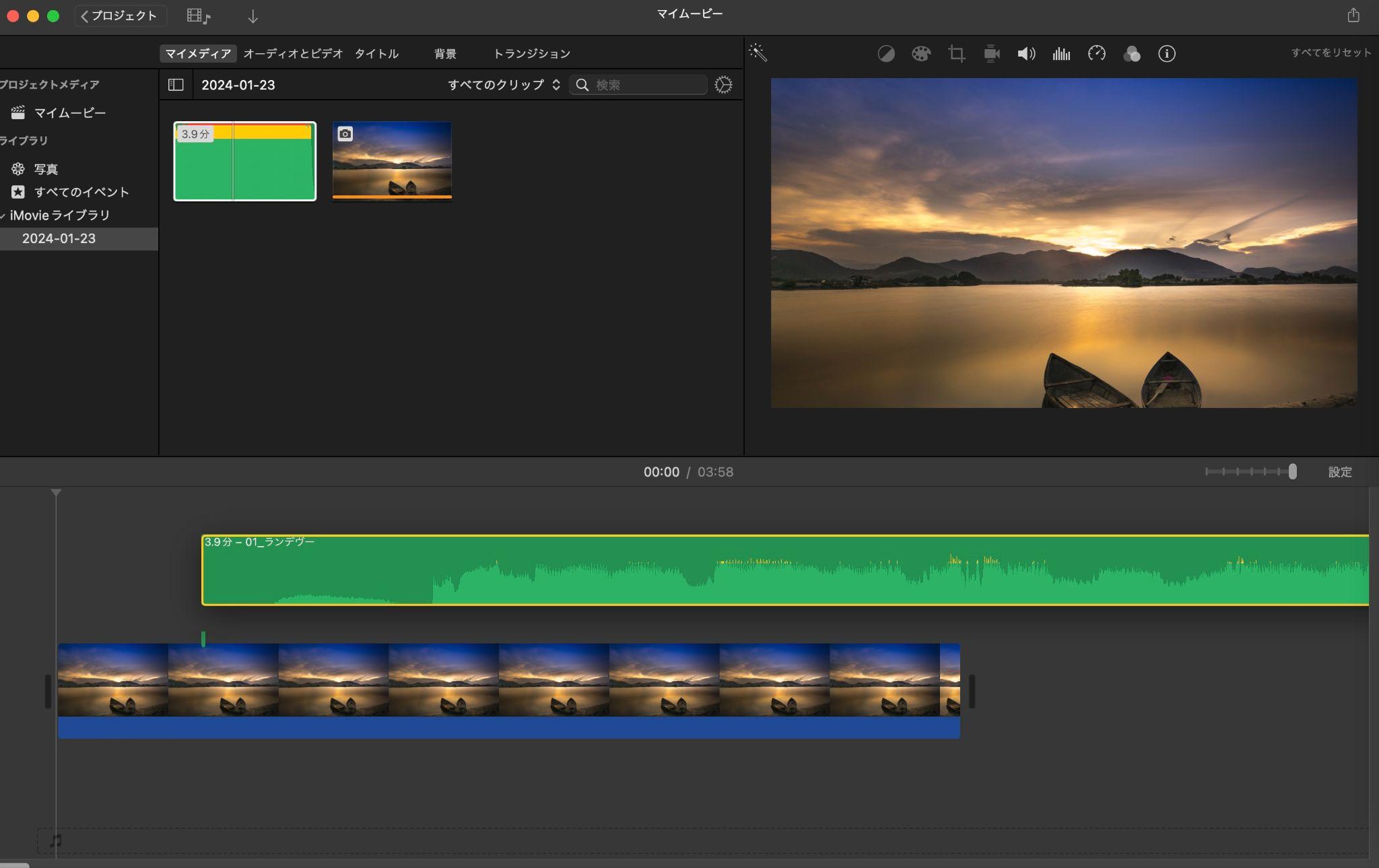Open the color correction palette tool
The image size is (1379, 868).
click(921, 54)
